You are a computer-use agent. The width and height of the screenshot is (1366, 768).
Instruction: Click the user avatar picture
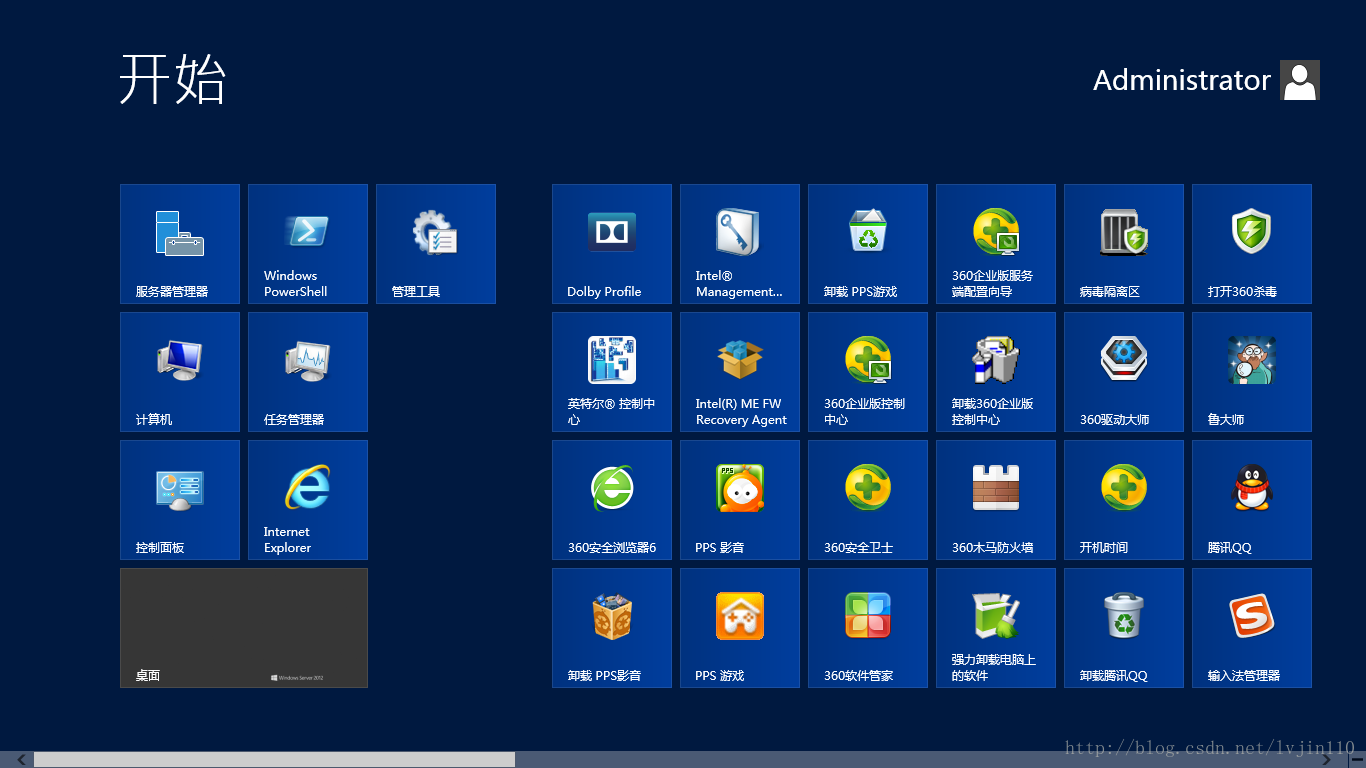click(1300, 80)
